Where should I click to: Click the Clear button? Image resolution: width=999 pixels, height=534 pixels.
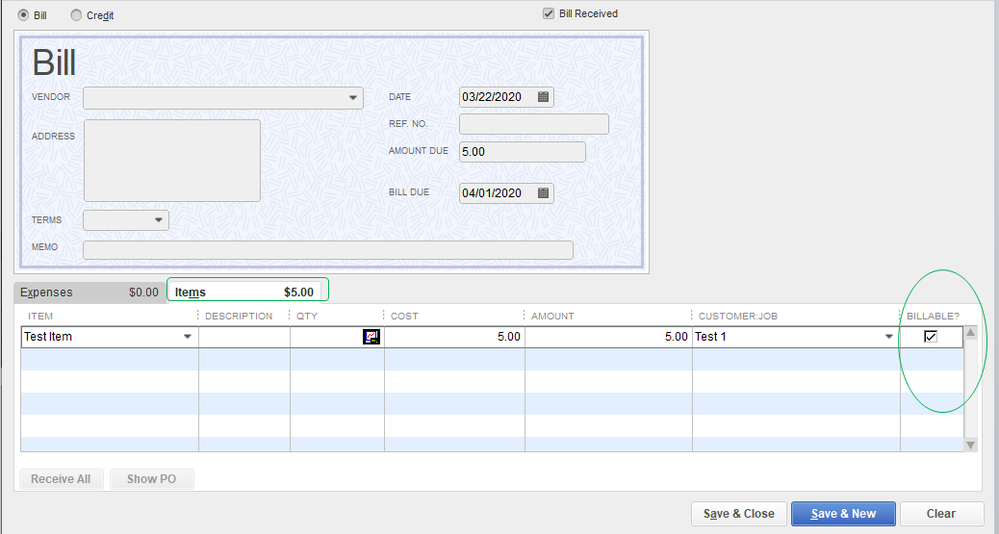942,514
